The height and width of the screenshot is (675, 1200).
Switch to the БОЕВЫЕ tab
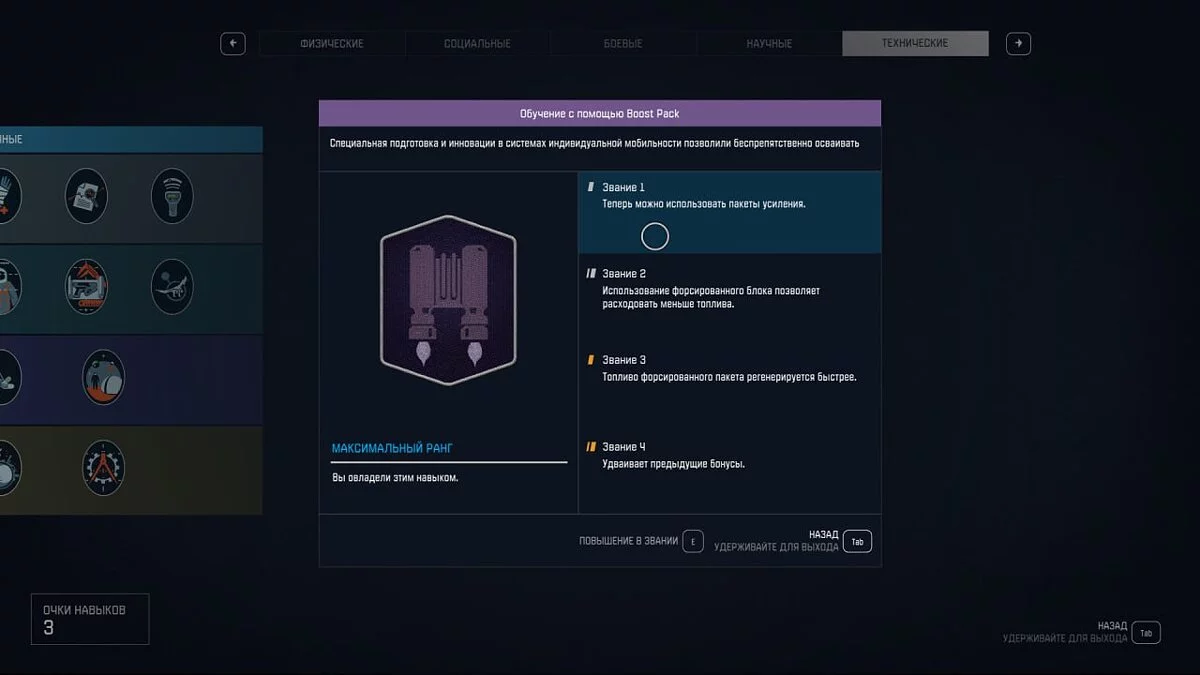click(623, 44)
